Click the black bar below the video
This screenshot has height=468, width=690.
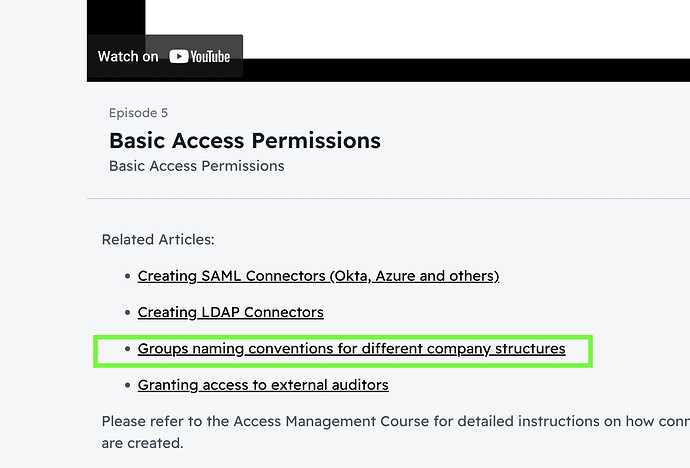tap(466, 70)
